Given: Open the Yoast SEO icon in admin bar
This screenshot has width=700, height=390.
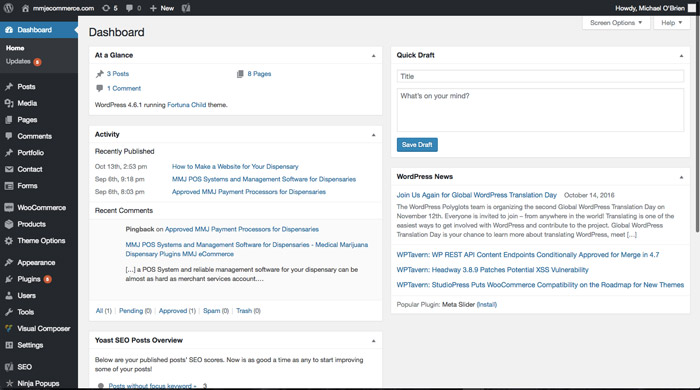Looking at the screenshot, I should click(x=186, y=8).
